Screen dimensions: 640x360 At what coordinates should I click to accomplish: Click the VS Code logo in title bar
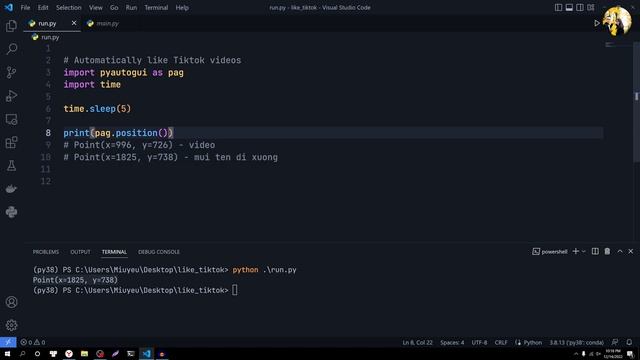tap(9, 7)
